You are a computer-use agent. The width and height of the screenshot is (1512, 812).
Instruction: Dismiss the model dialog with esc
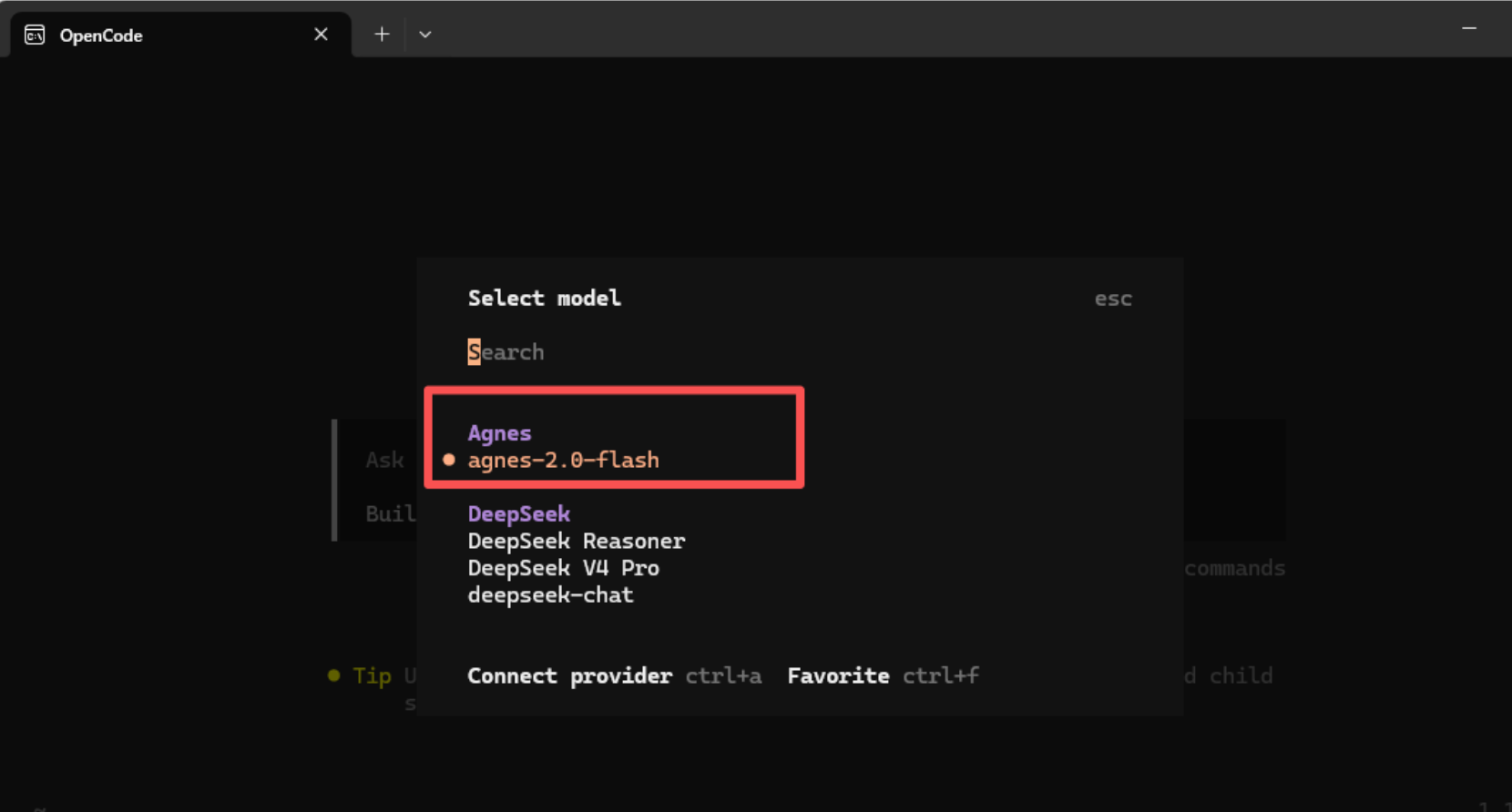(1113, 299)
